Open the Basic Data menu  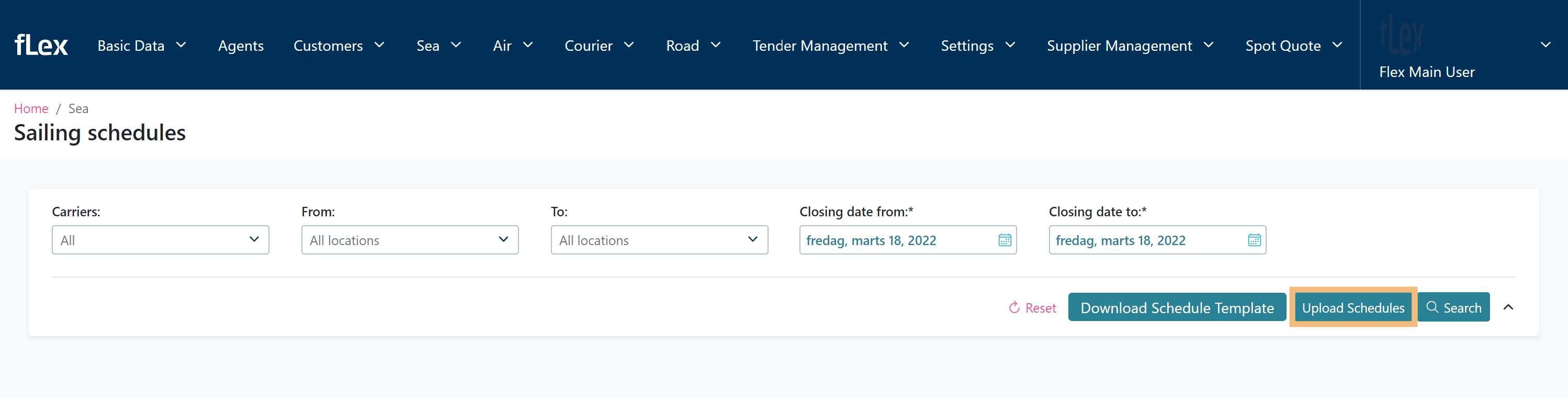click(141, 46)
